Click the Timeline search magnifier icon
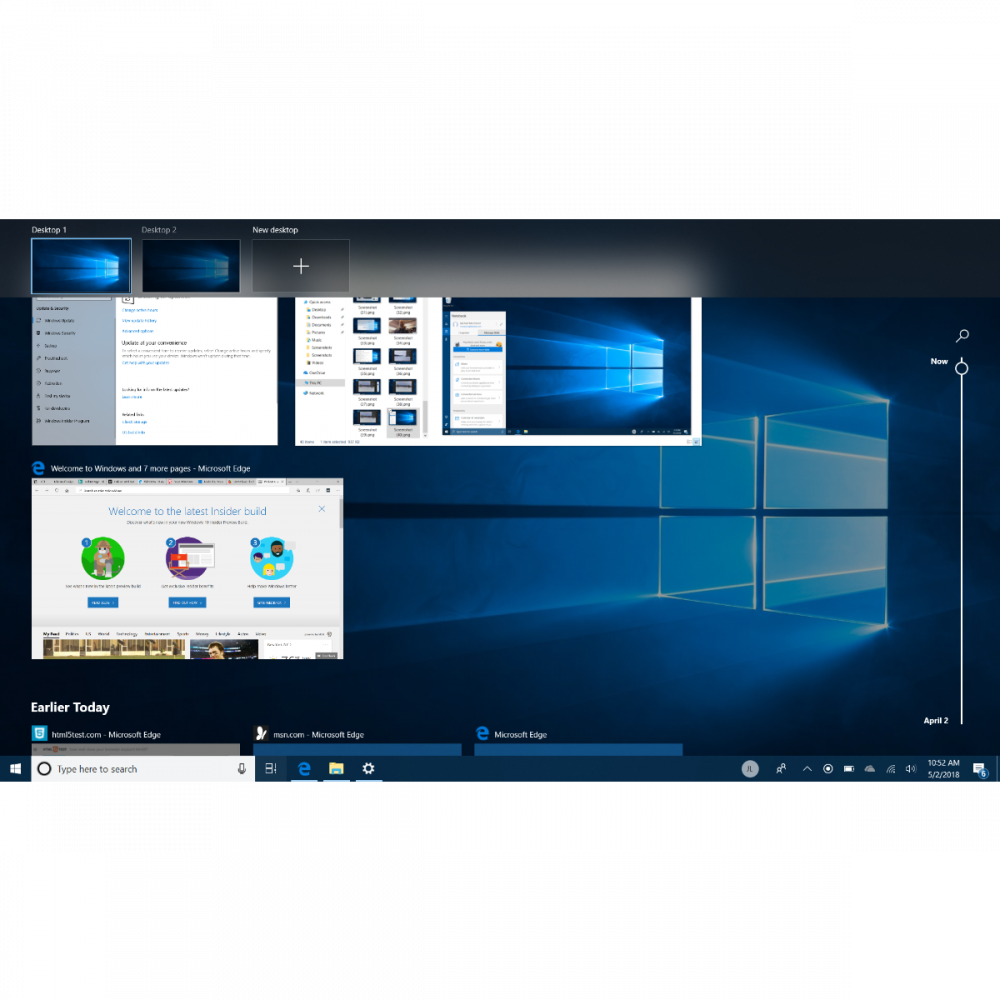Viewport: 1000px width, 1000px height. [x=962, y=337]
